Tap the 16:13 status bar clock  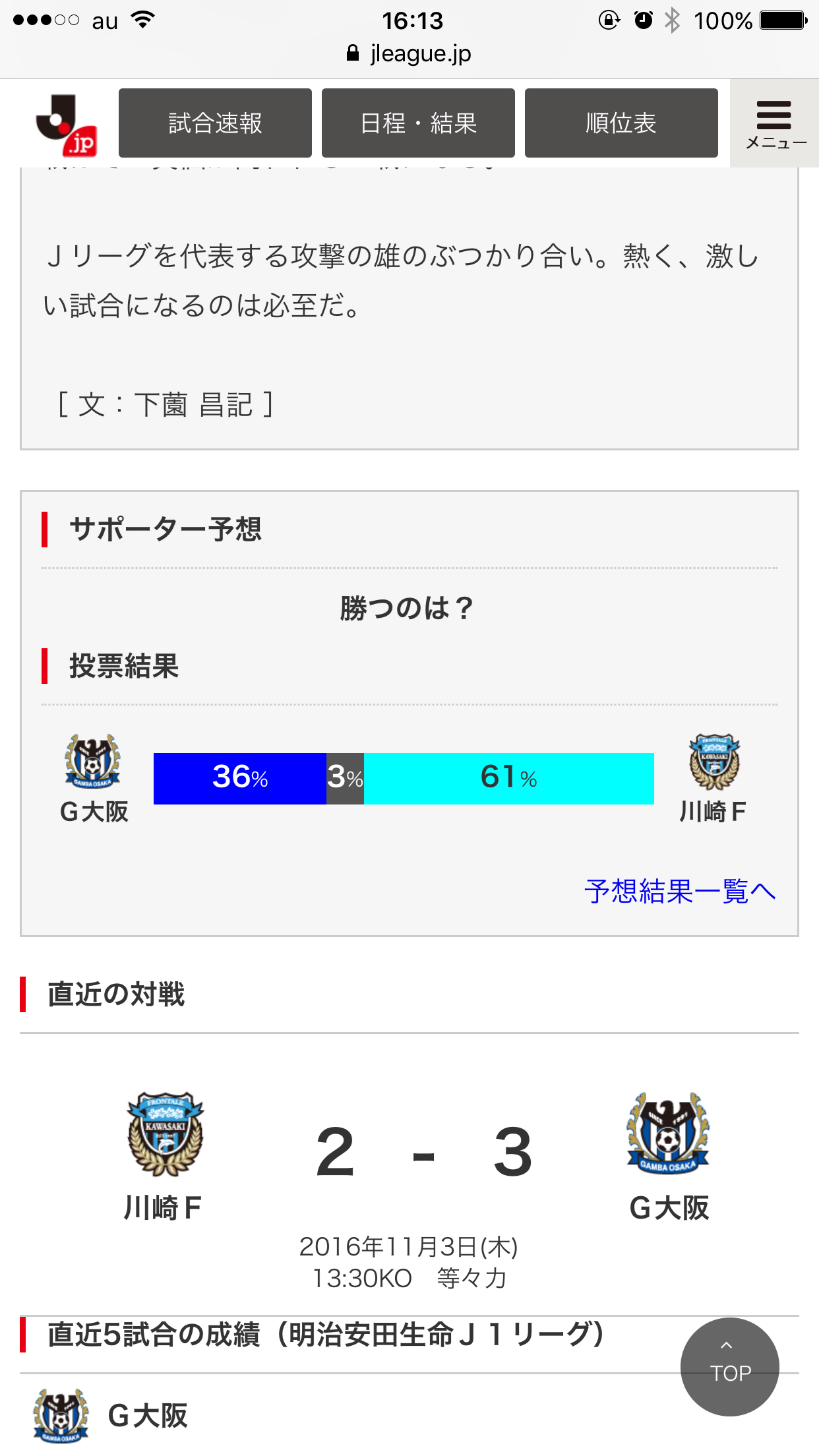[x=412, y=21]
